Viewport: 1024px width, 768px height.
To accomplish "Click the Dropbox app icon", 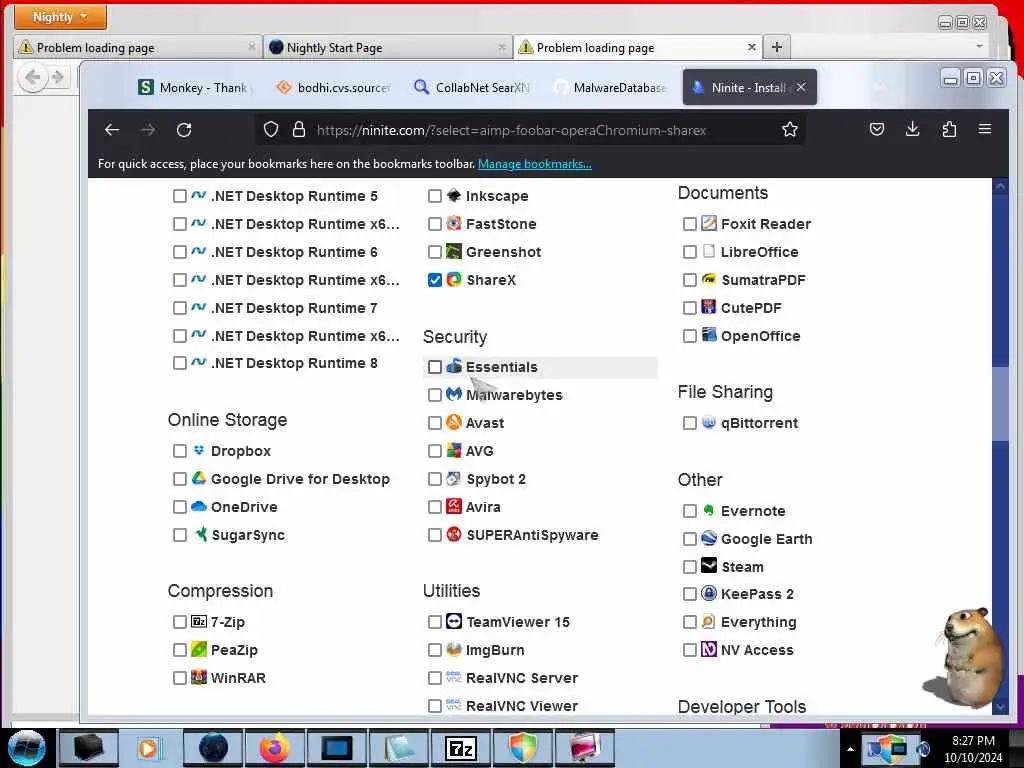I will tap(199, 451).
